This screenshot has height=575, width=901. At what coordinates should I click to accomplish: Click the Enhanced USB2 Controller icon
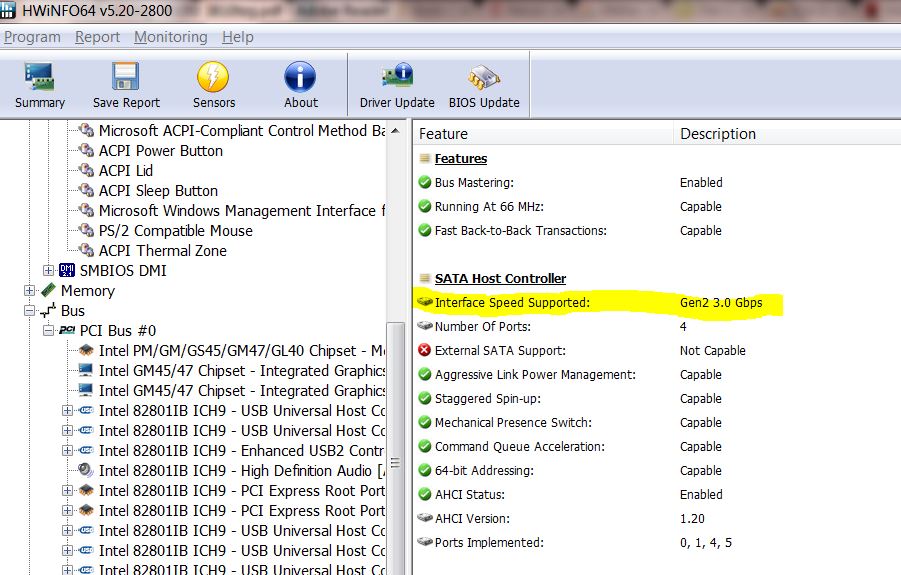tap(86, 450)
